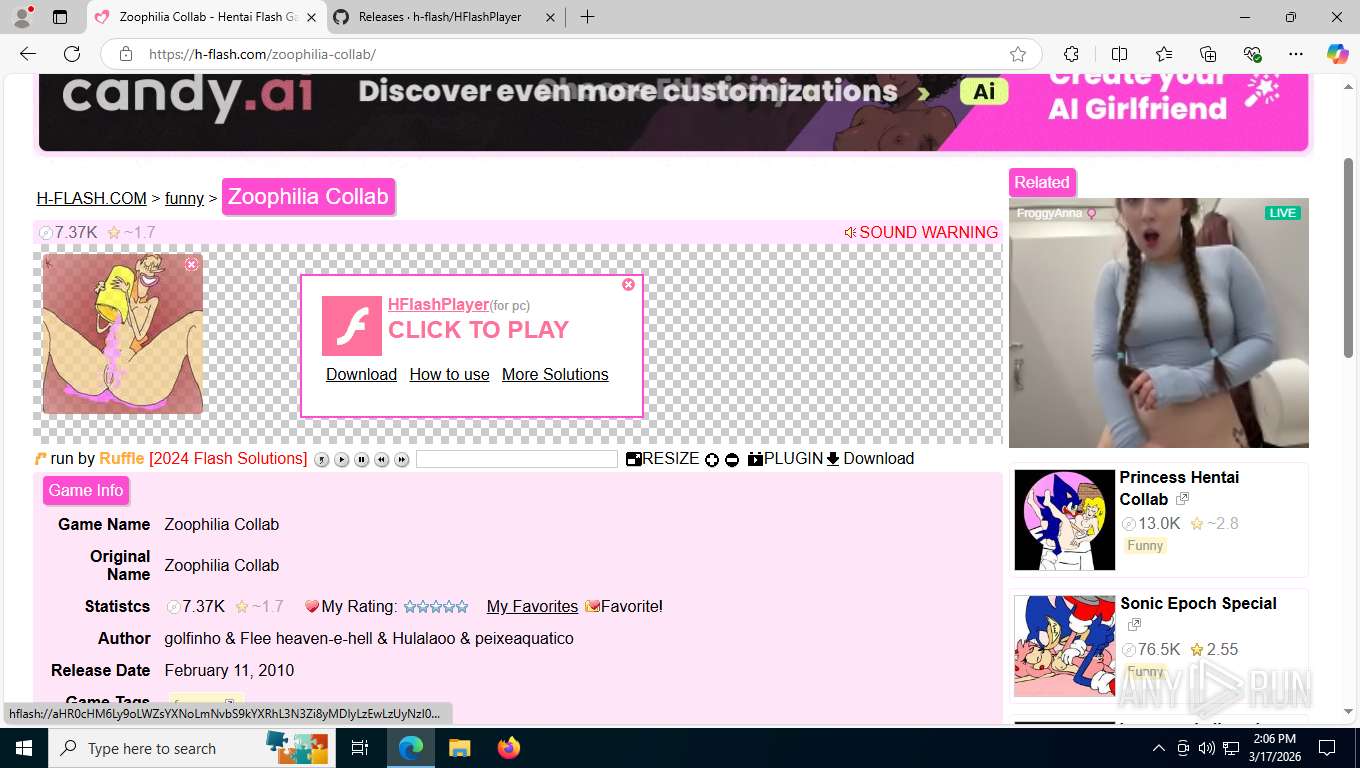Click the step backward playback control
Image resolution: width=1360 pixels, height=768 pixels.
click(382, 460)
